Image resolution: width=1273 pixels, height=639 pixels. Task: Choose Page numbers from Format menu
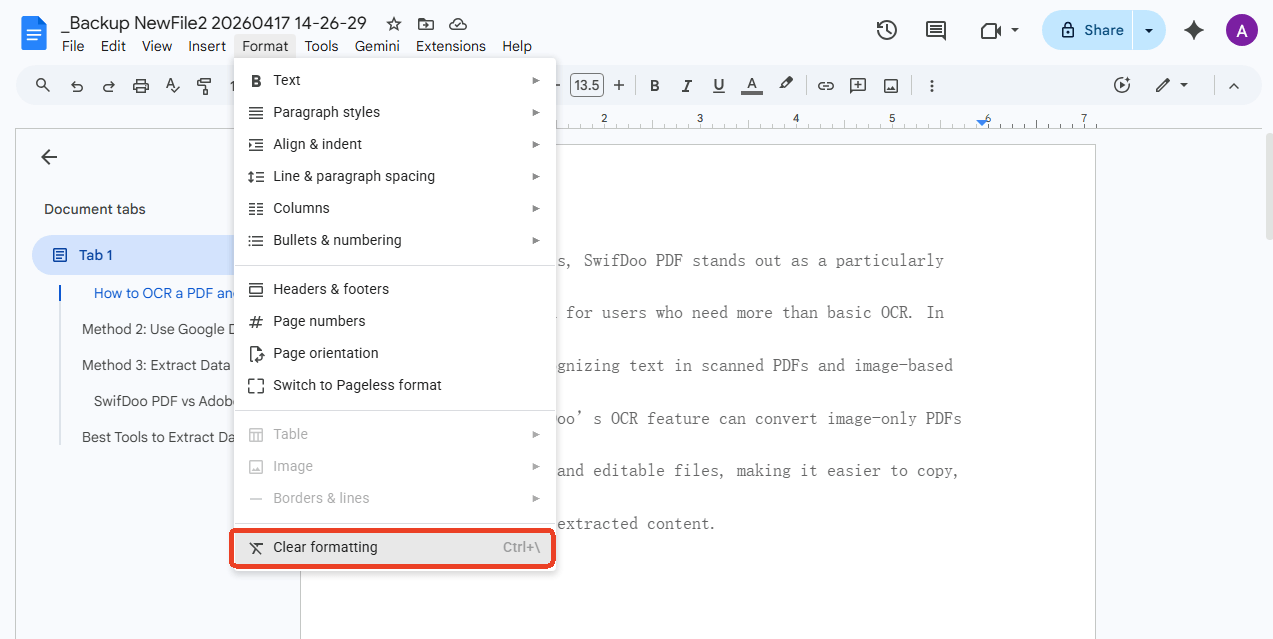pos(394,321)
